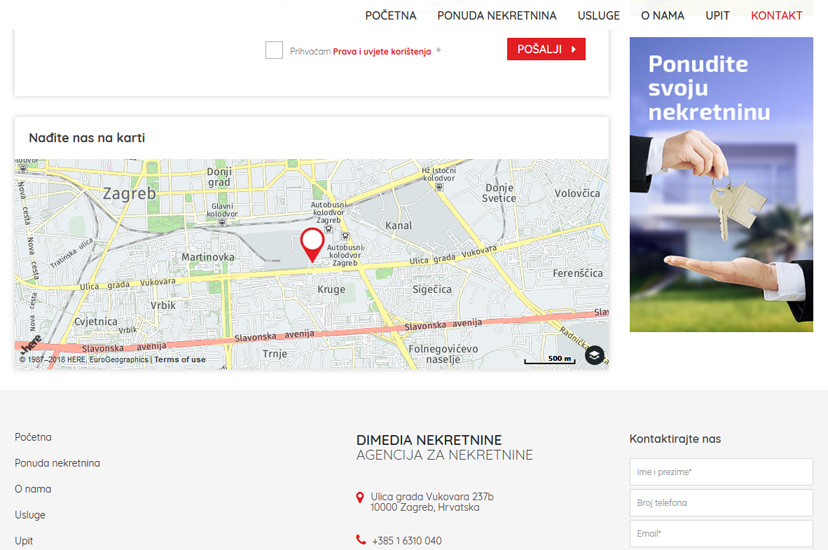This screenshot has height=550, width=828.
Task: Click the Email input in footer form
Action: [721, 534]
